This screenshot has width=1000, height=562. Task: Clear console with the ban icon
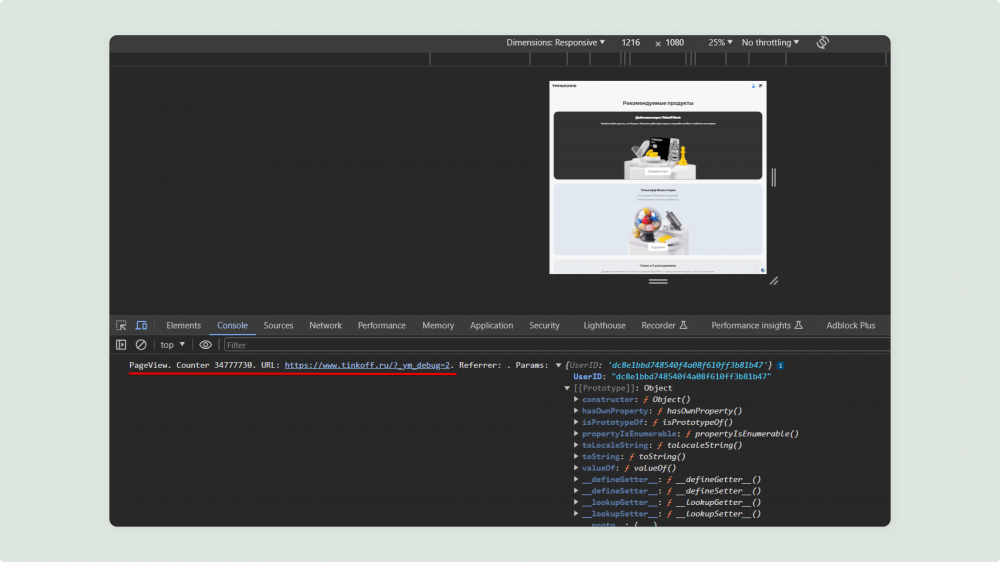(141, 344)
